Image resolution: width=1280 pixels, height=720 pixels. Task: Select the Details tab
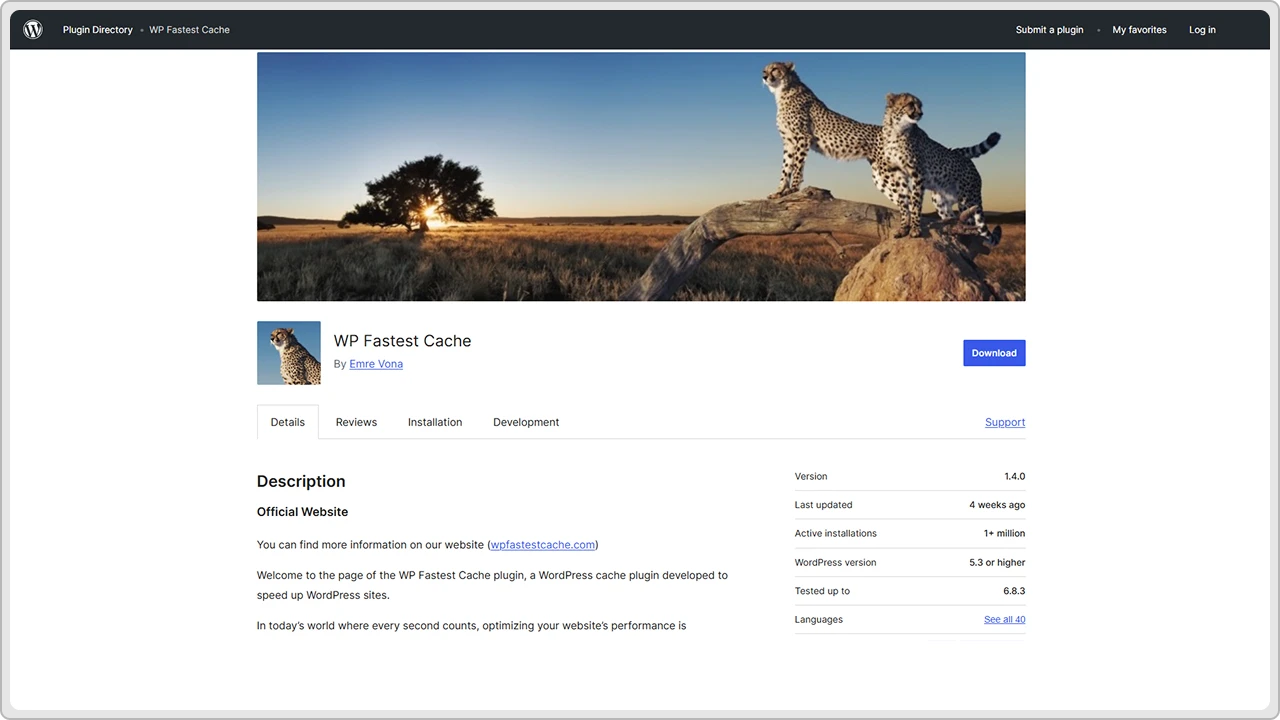[x=287, y=422]
